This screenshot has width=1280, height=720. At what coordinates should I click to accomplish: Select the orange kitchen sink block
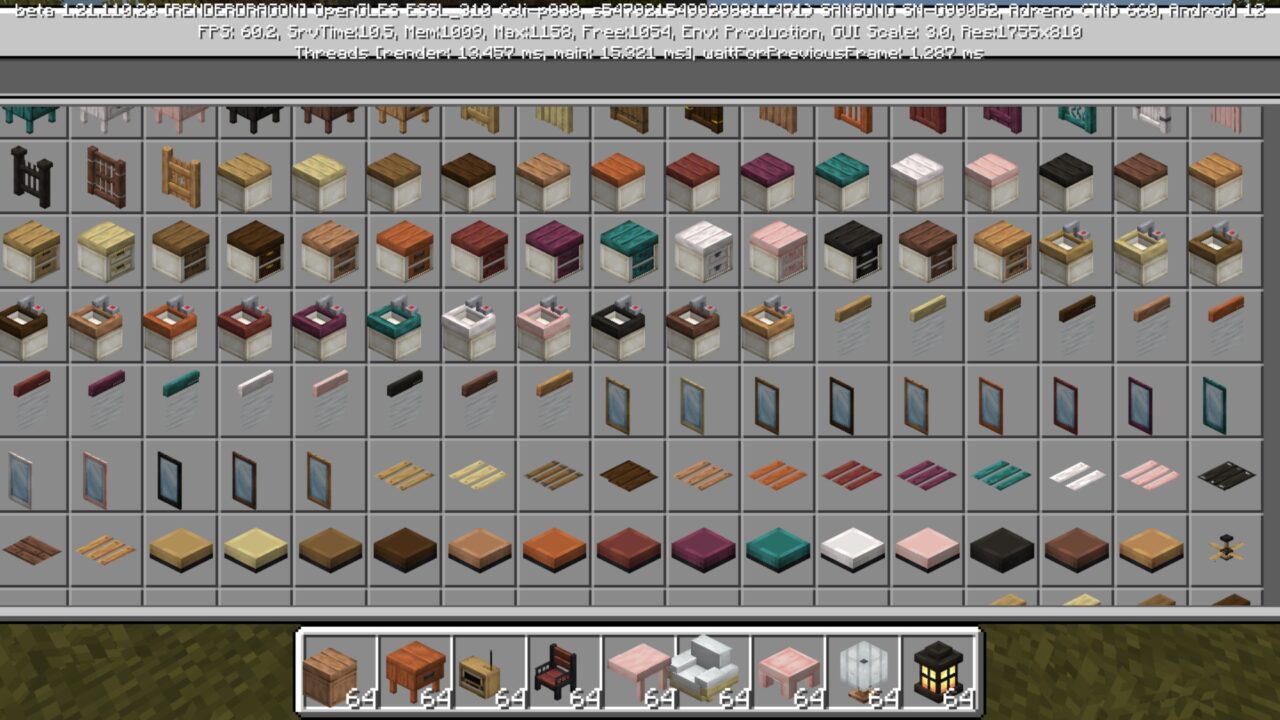tap(170, 327)
